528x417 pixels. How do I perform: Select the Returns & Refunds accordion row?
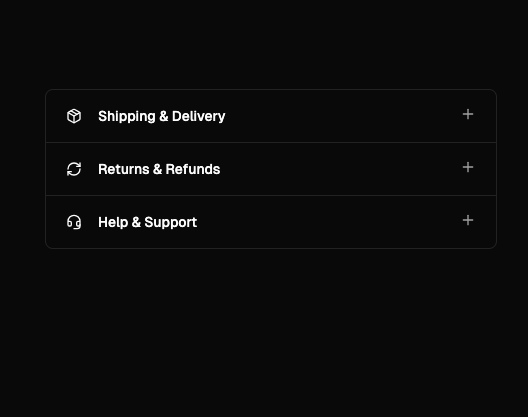271,169
